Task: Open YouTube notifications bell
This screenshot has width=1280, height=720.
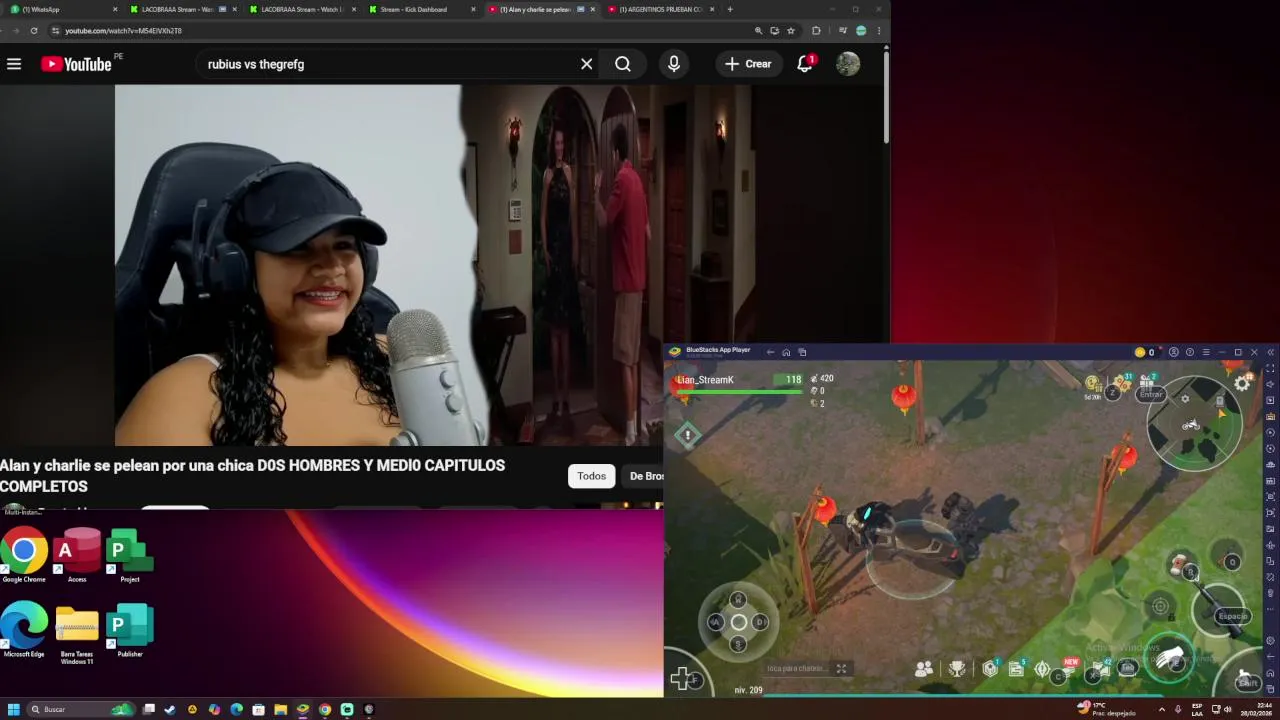Action: (x=805, y=64)
